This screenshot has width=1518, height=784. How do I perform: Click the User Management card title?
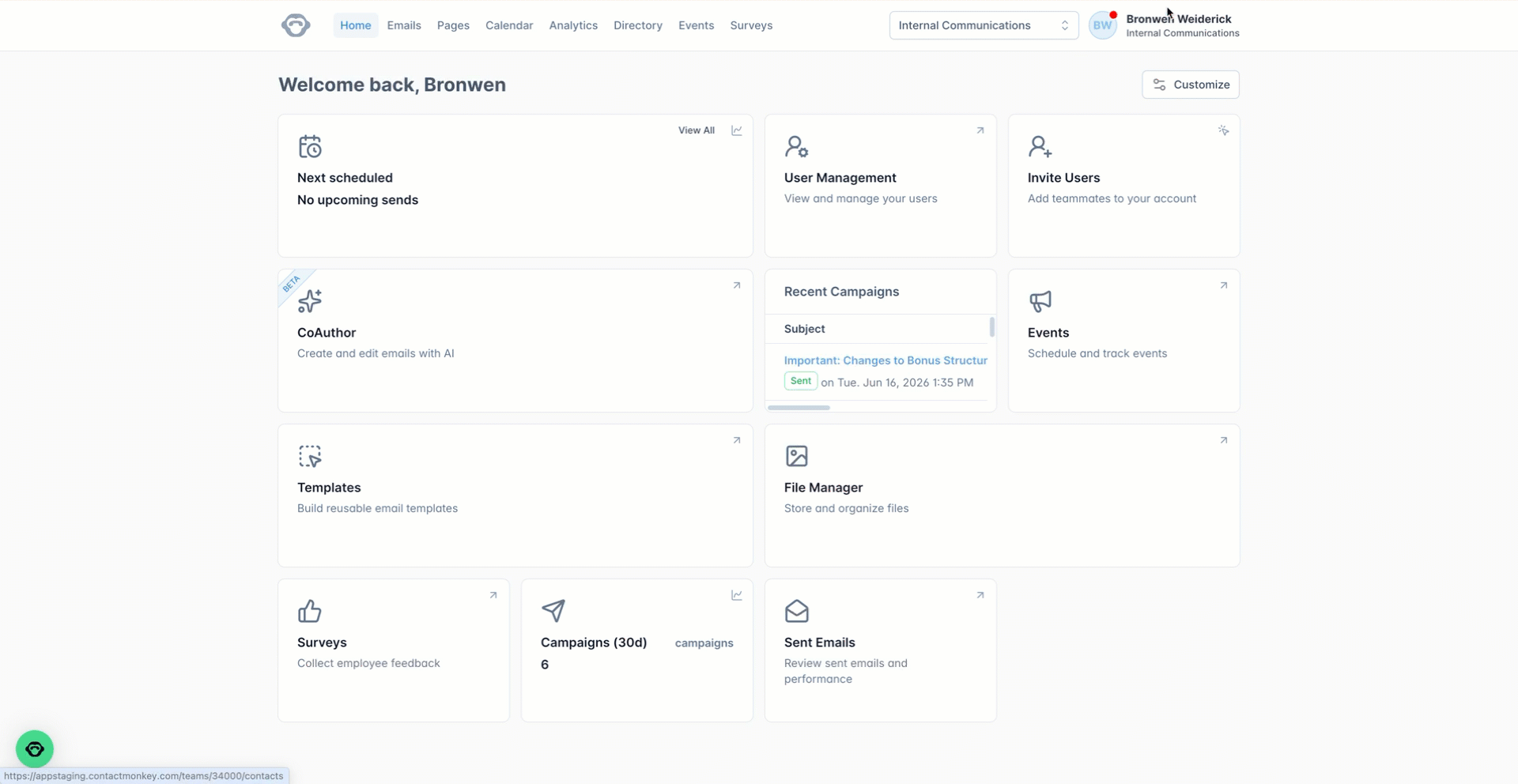[x=840, y=178]
